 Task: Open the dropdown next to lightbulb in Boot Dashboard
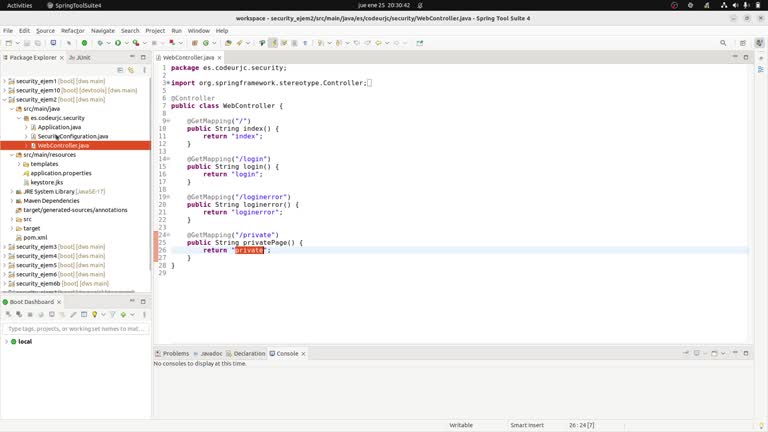(103, 314)
